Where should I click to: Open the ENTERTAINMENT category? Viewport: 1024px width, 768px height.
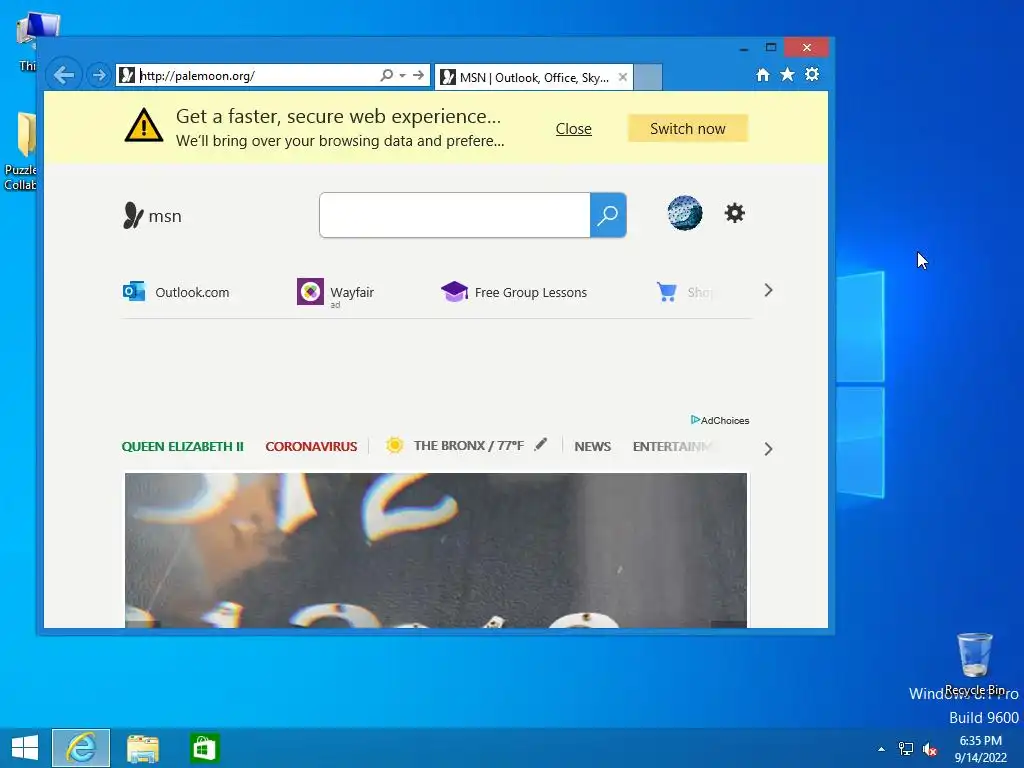(x=672, y=447)
